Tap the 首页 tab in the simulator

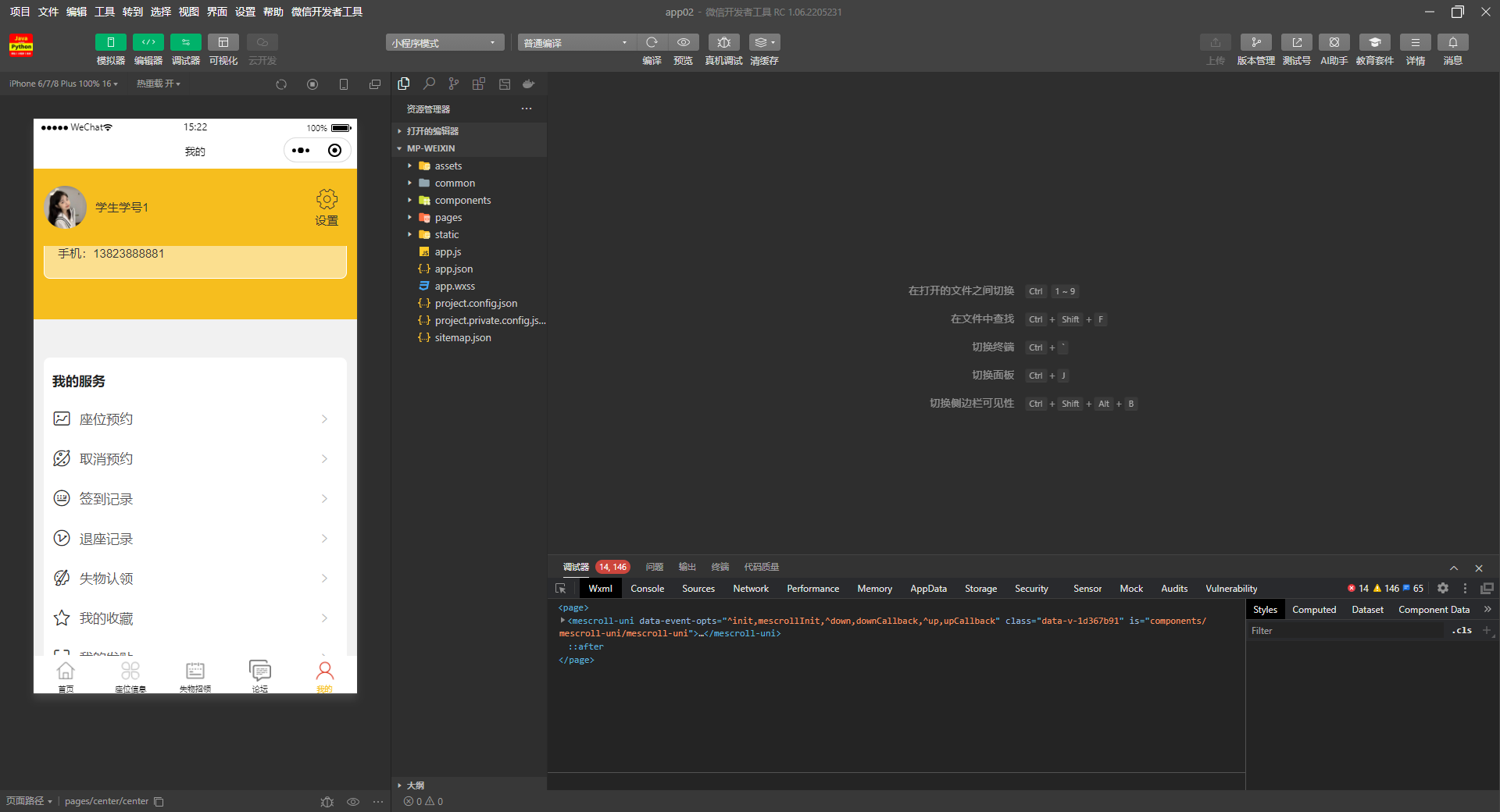tap(66, 676)
